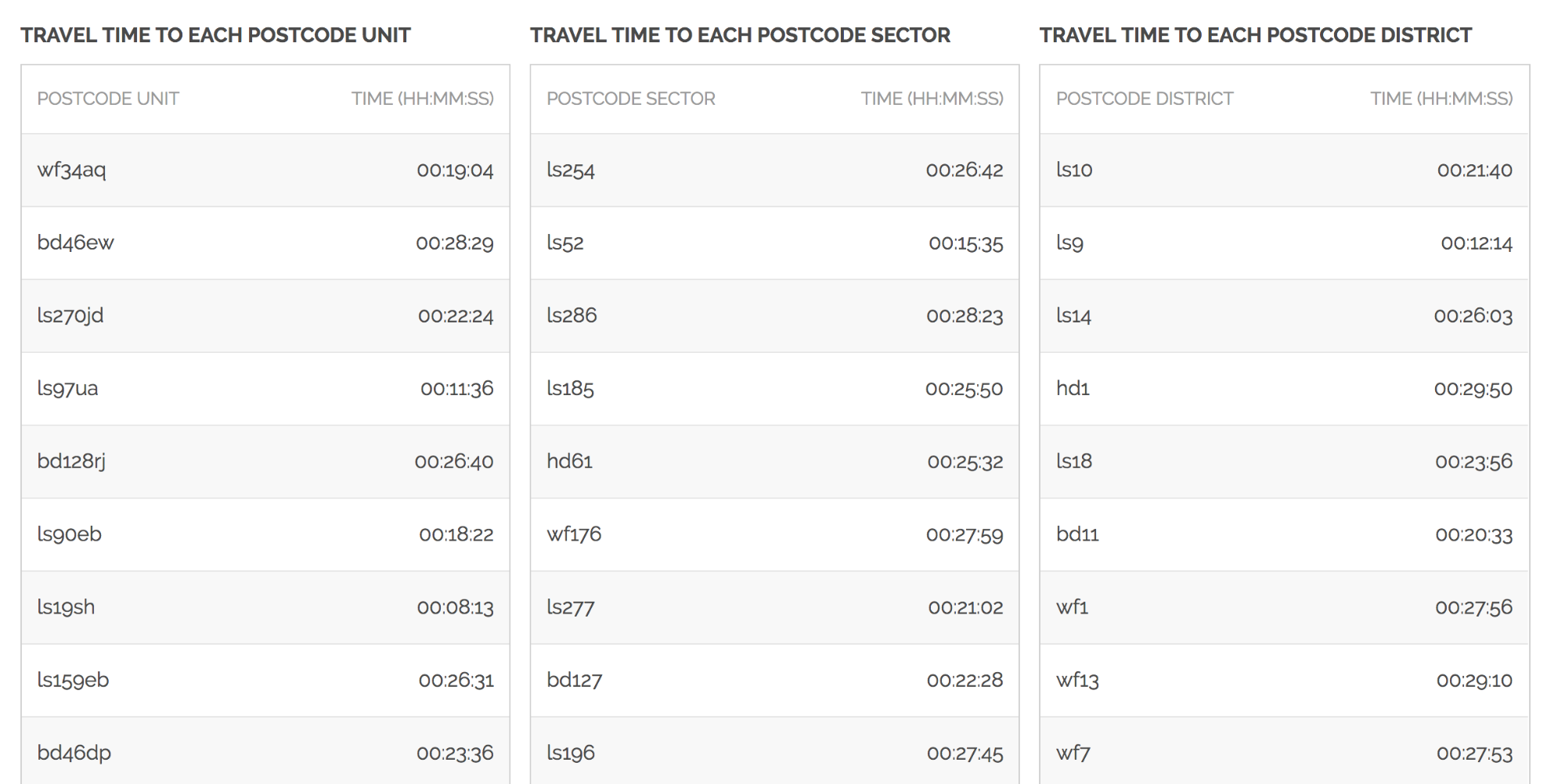Viewport: 1565px width, 784px height.
Task: Select the hd61 postcode sector row
Action: (x=775, y=461)
